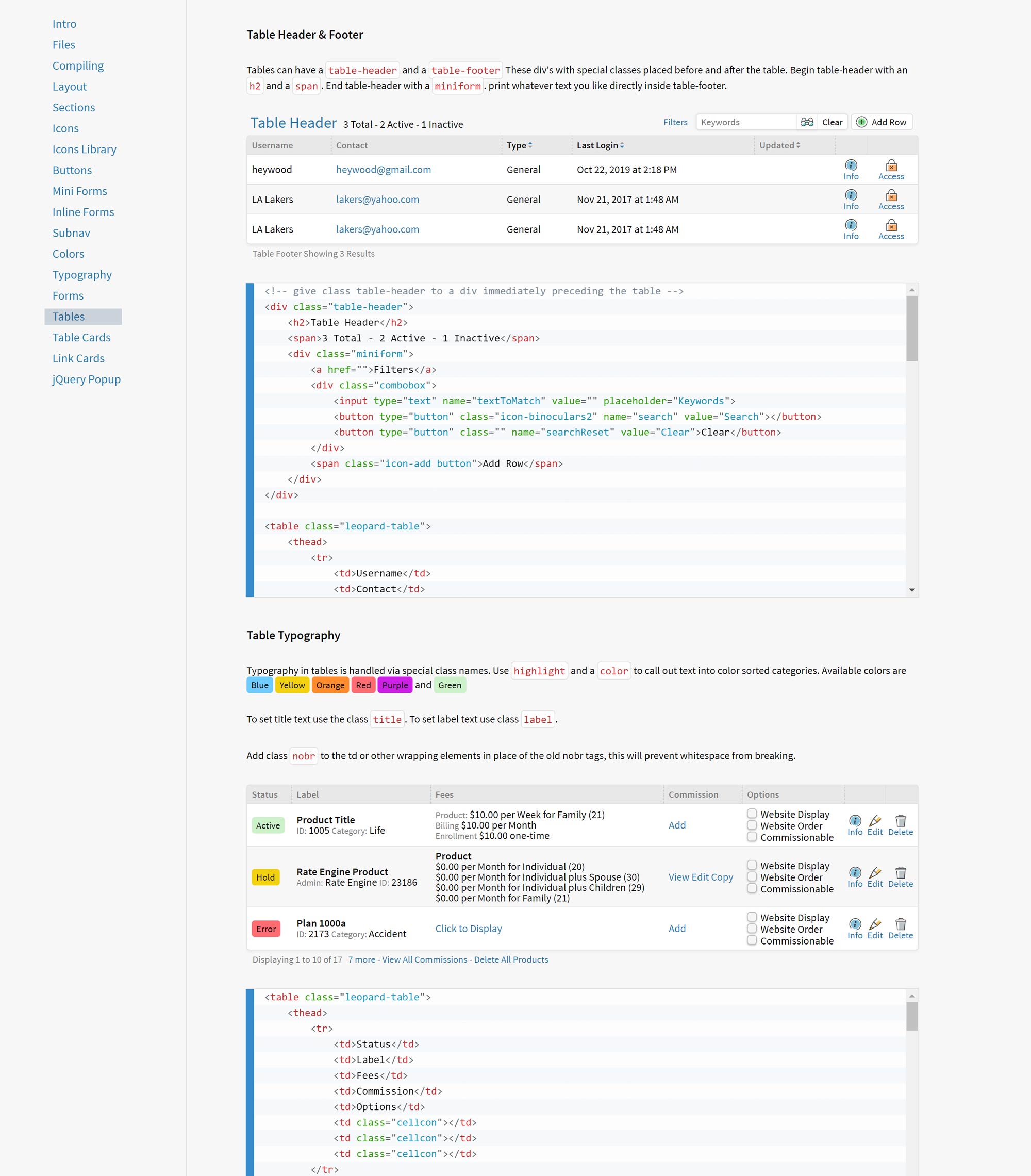Click Edit pencil for Rate Engine Product
Viewport: 1031px width, 1176px height.
pos(874,872)
